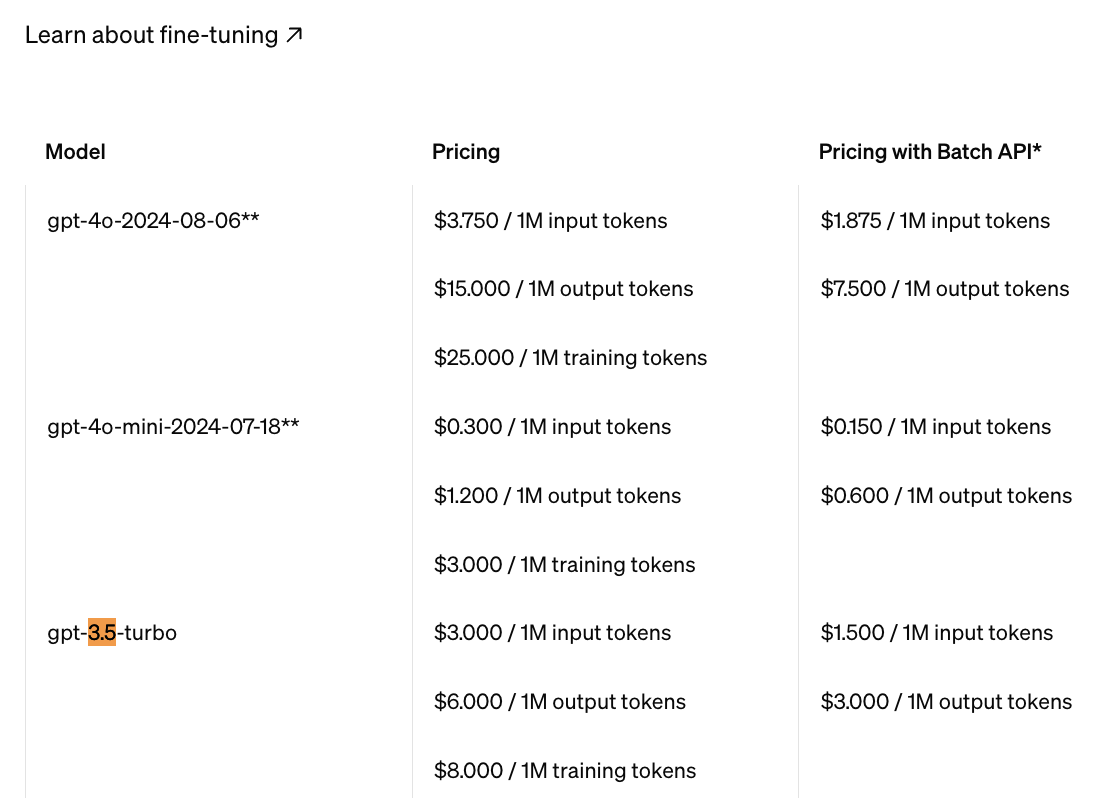Click the $1.200 / 1M output tokens price
The height and width of the screenshot is (798, 1120).
point(557,496)
